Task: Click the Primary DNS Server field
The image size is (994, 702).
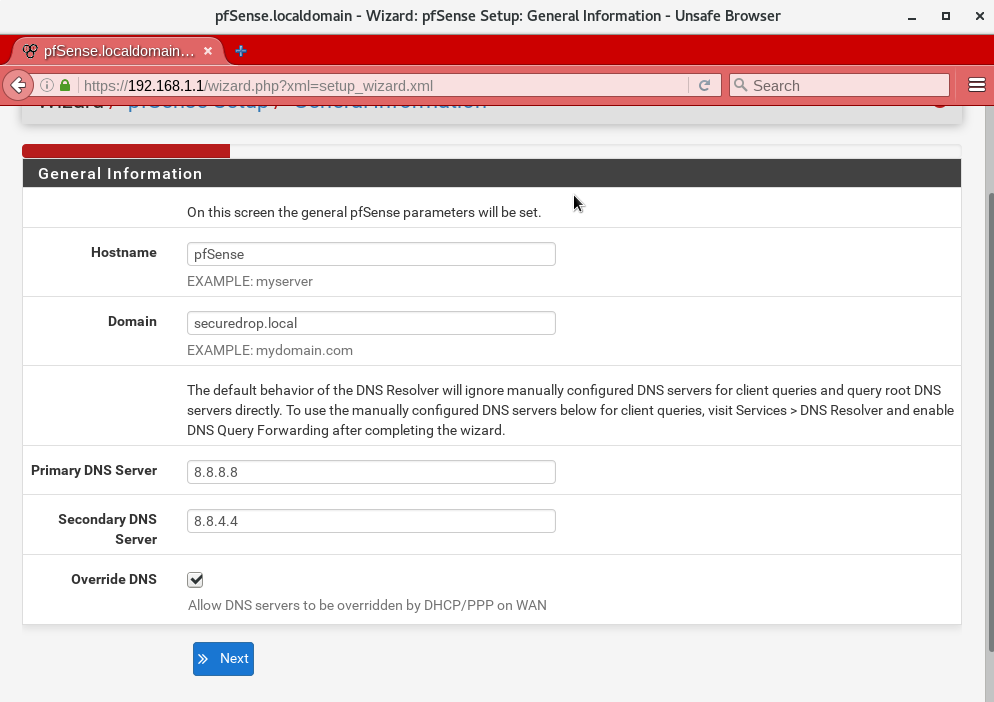Action: pos(370,471)
